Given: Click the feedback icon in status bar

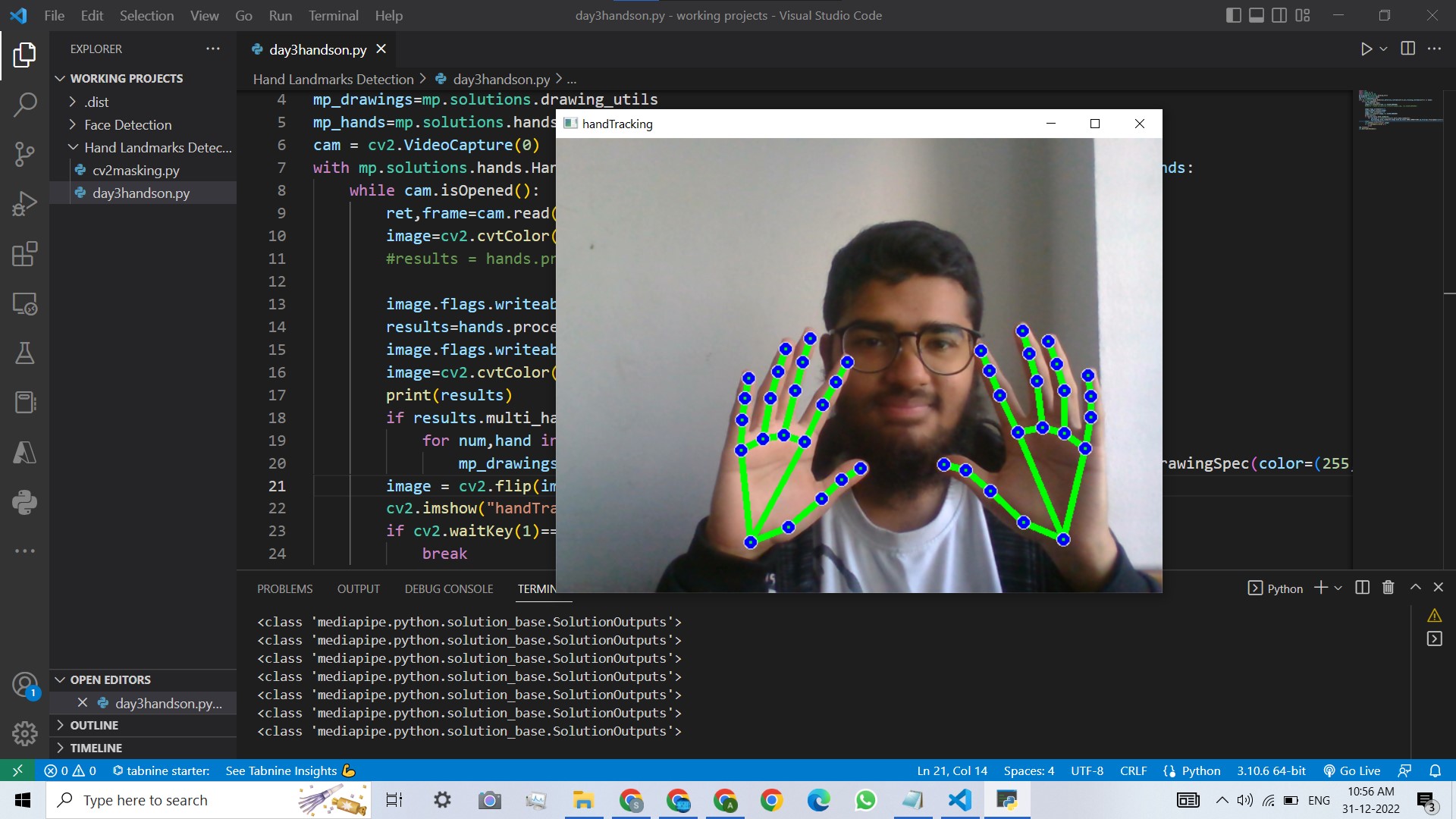Looking at the screenshot, I should [1404, 770].
